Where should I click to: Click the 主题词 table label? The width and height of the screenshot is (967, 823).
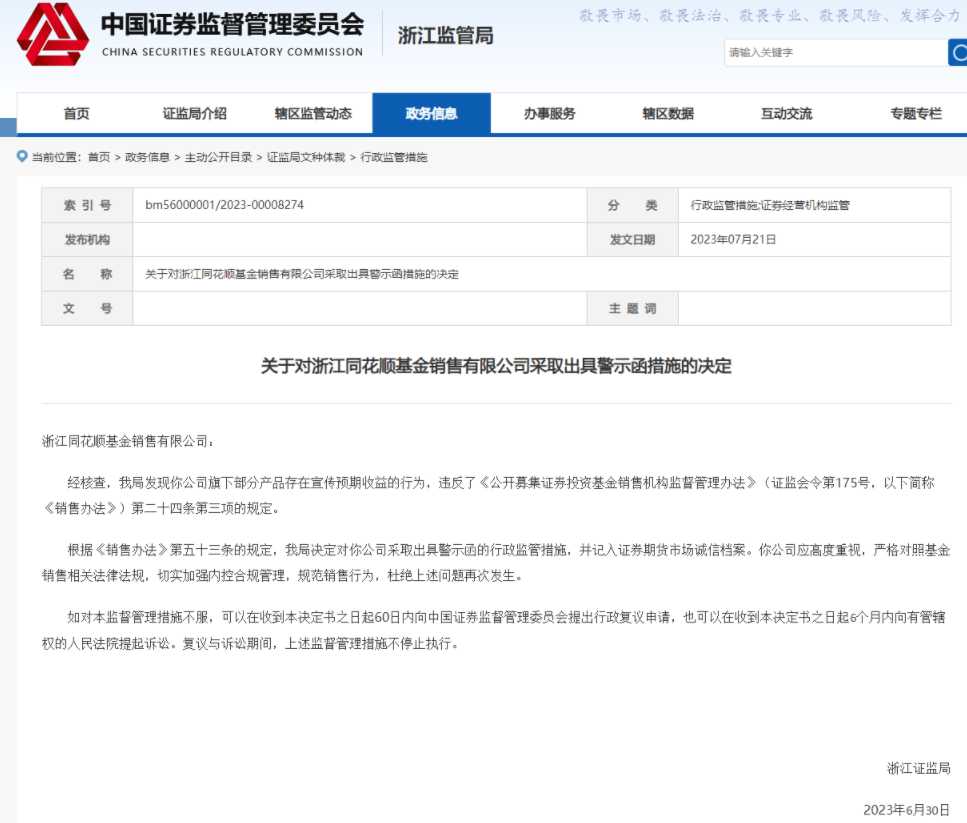click(633, 308)
